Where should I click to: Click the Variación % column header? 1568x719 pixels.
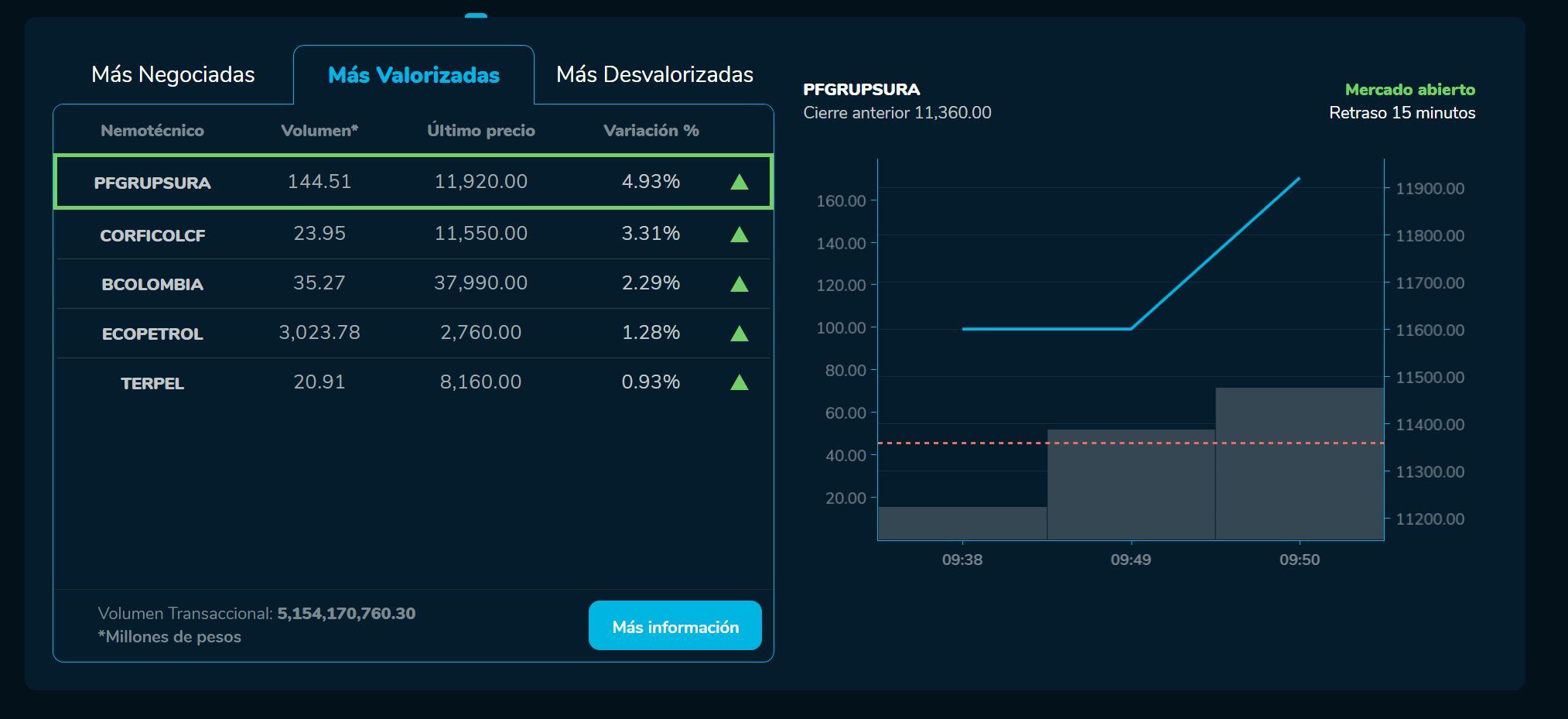pos(651,131)
